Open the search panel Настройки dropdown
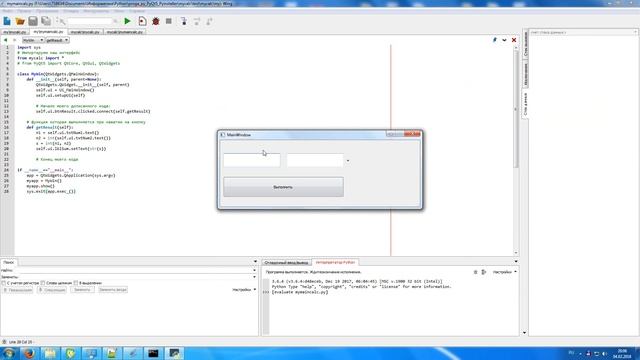The width and height of the screenshot is (640, 360). (244, 289)
